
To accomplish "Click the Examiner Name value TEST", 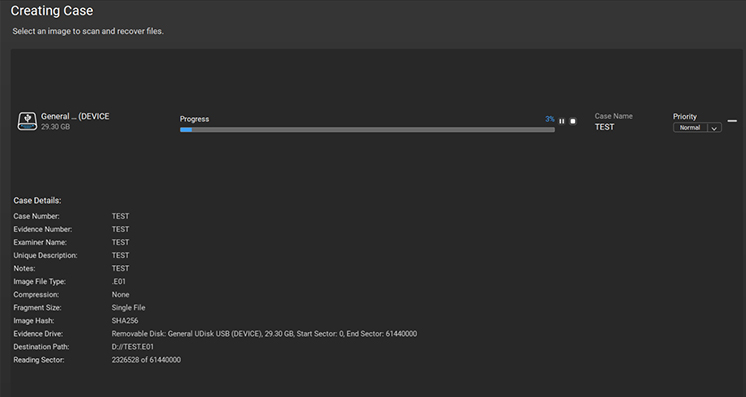I will coord(120,242).
